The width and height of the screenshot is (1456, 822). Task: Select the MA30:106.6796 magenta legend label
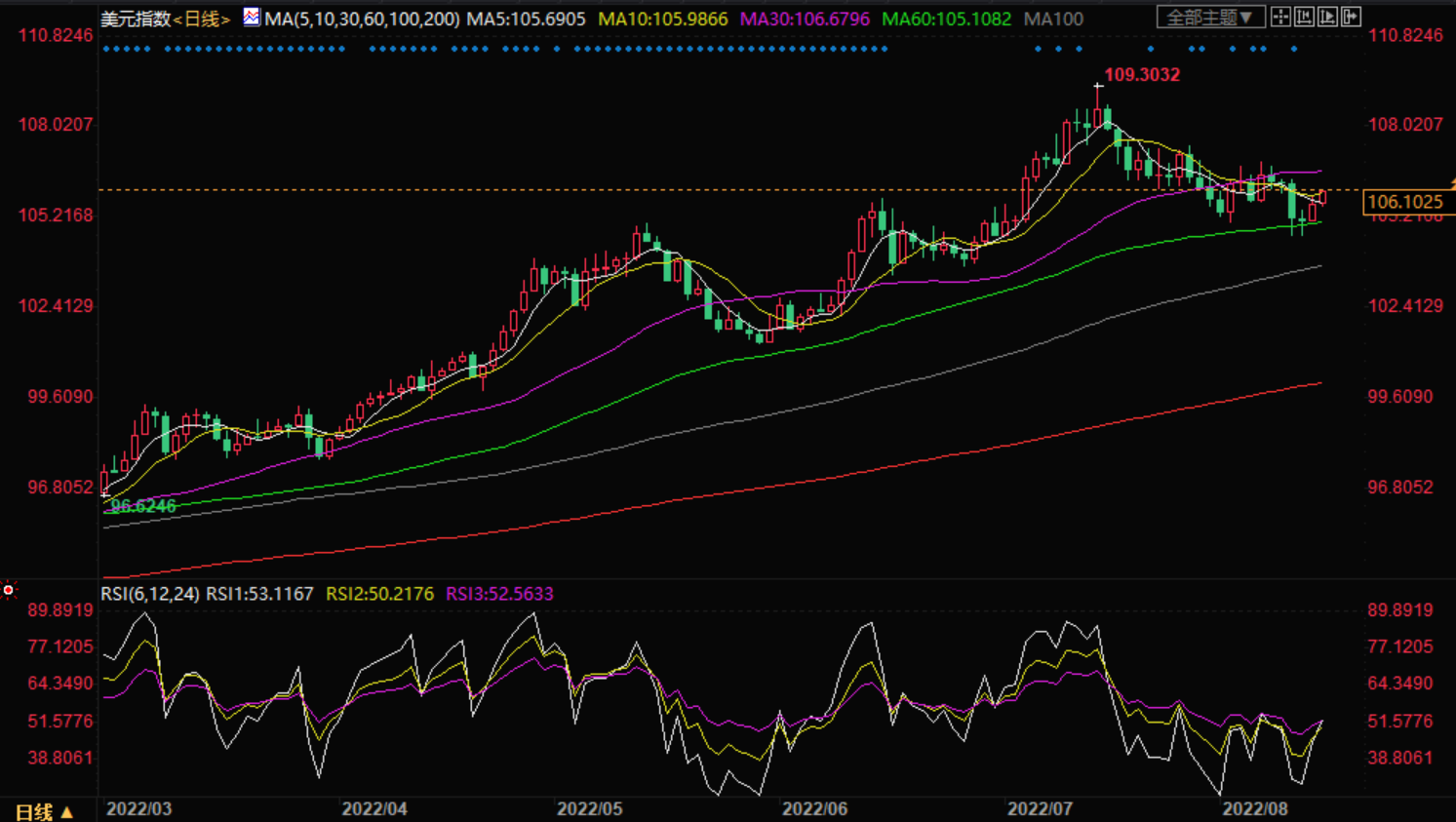[x=805, y=19]
